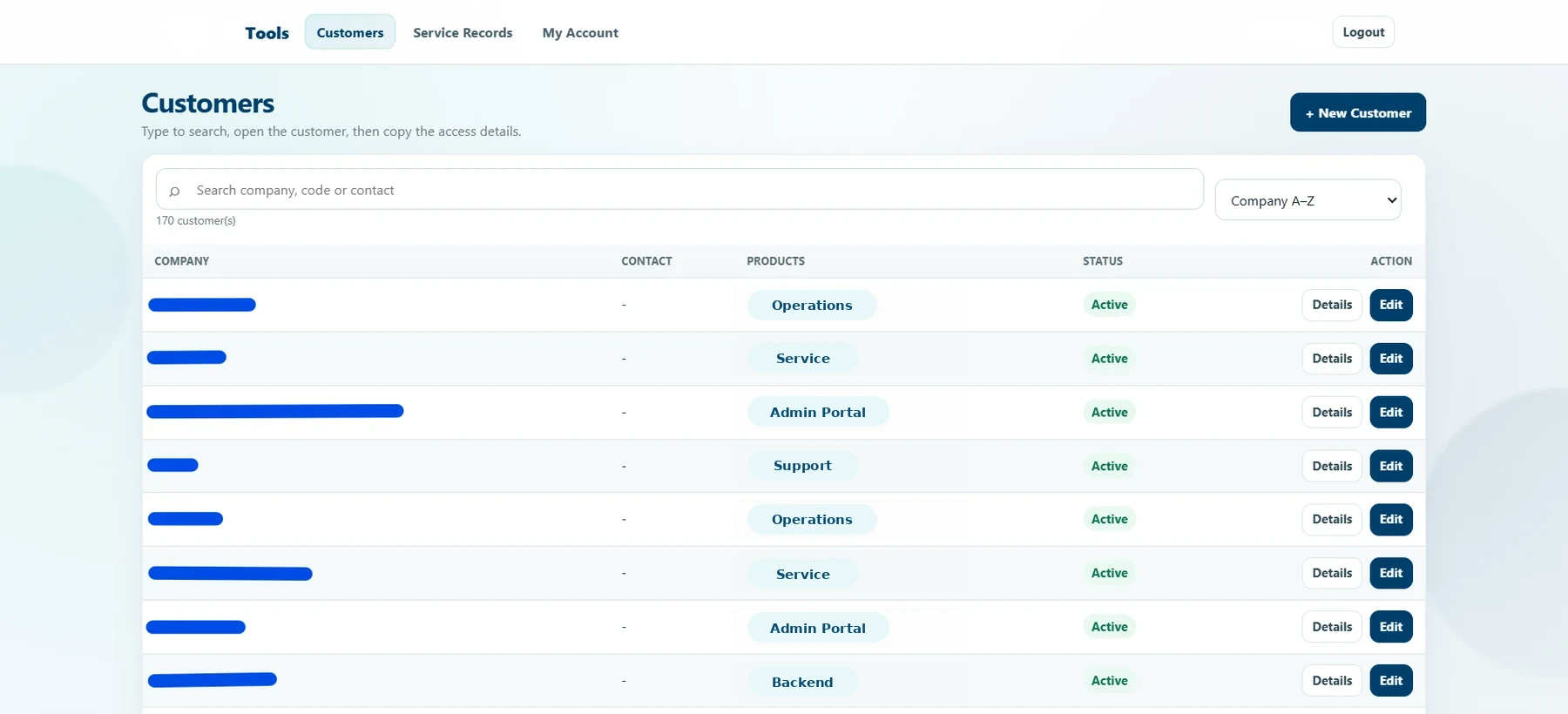View Details for the Backend row
Image resolution: width=1568 pixels, height=714 pixels.
[x=1332, y=681]
